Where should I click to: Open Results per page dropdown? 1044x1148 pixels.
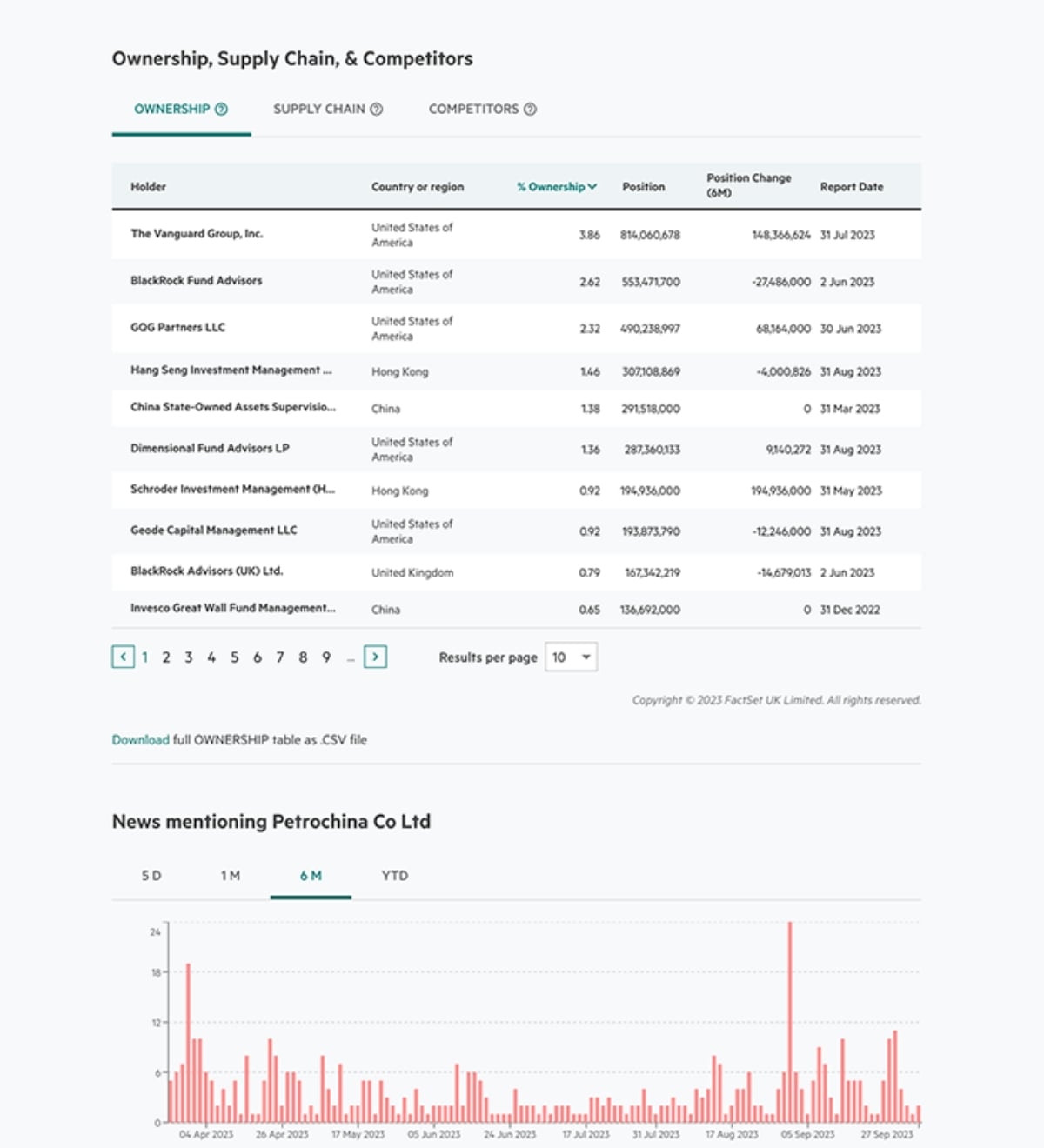(571, 657)
